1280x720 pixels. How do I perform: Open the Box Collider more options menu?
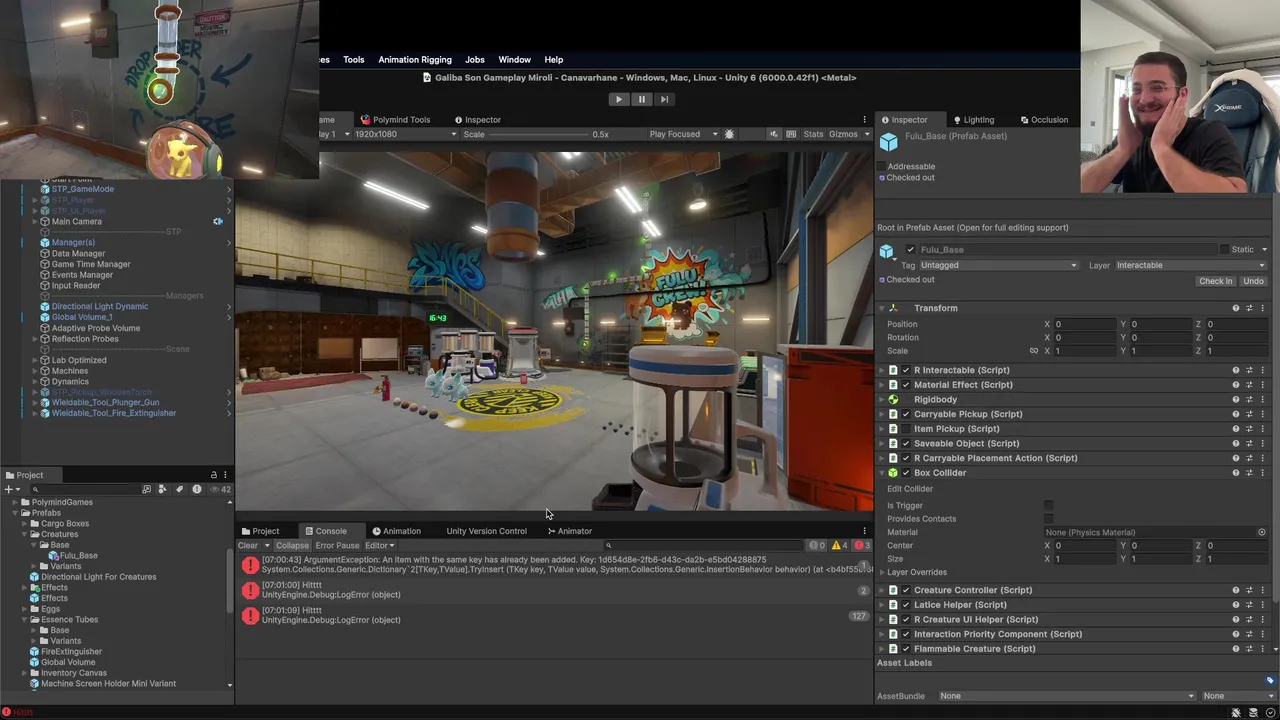(1262, 473)
